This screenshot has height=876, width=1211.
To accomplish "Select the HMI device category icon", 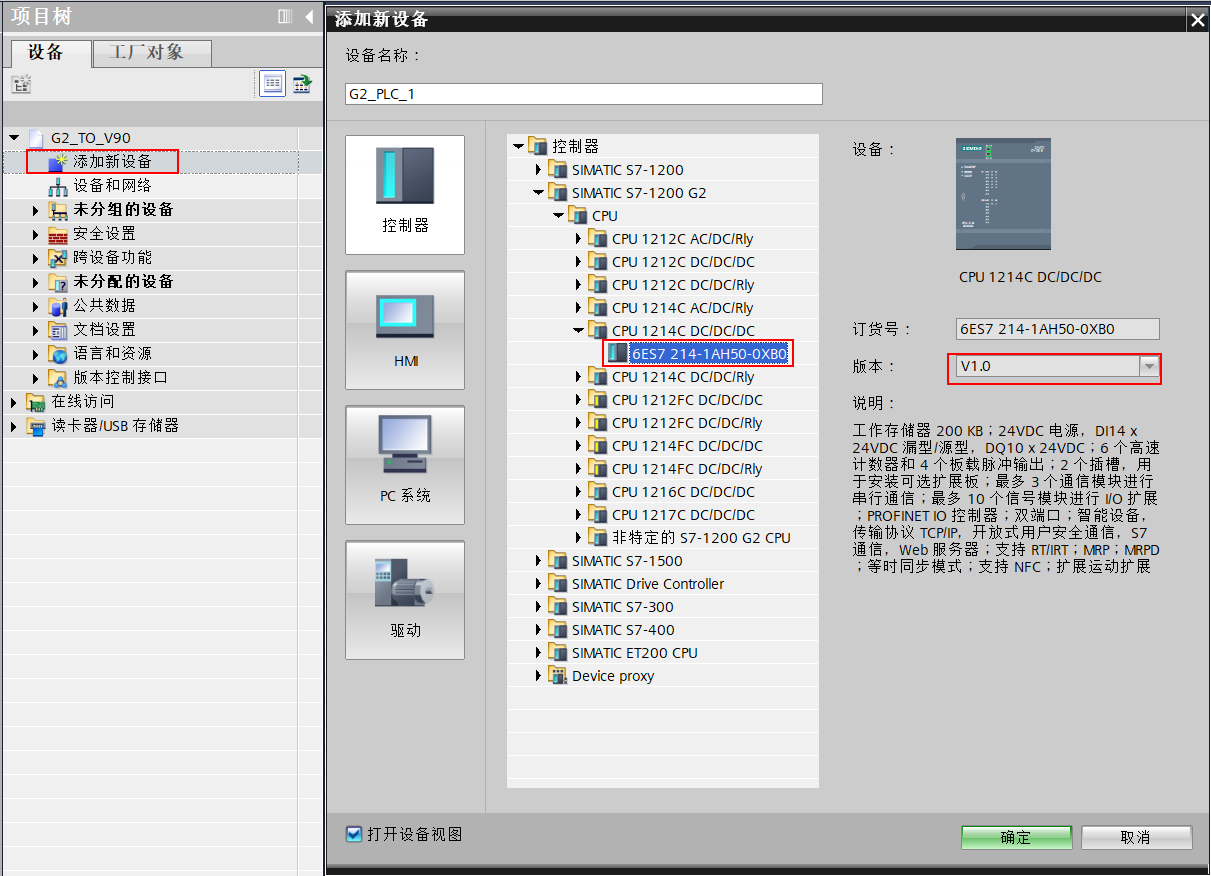I will coord(404,330).
